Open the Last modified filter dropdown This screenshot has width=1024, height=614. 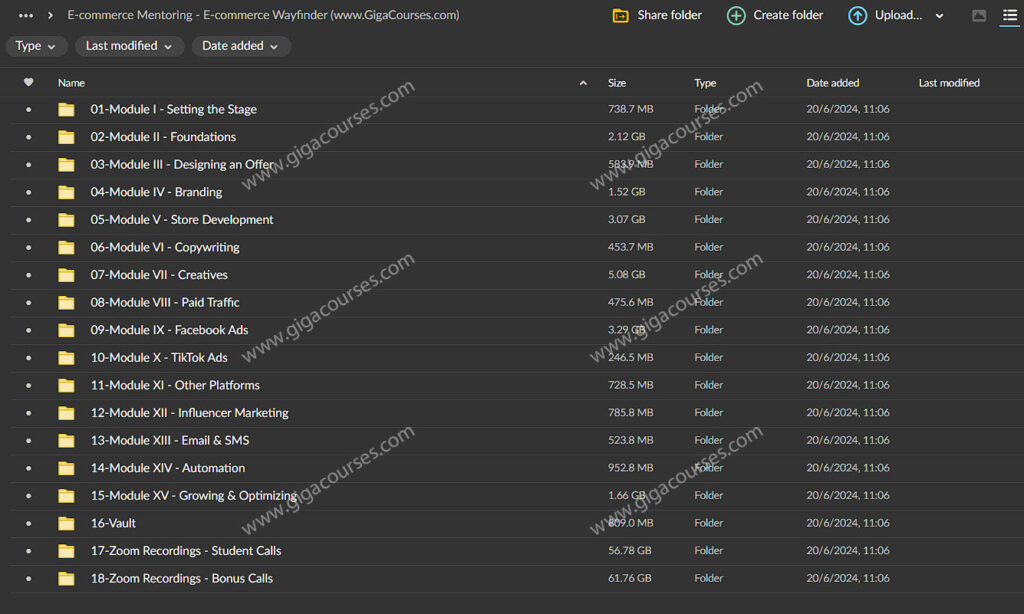[x=128, y=46]
